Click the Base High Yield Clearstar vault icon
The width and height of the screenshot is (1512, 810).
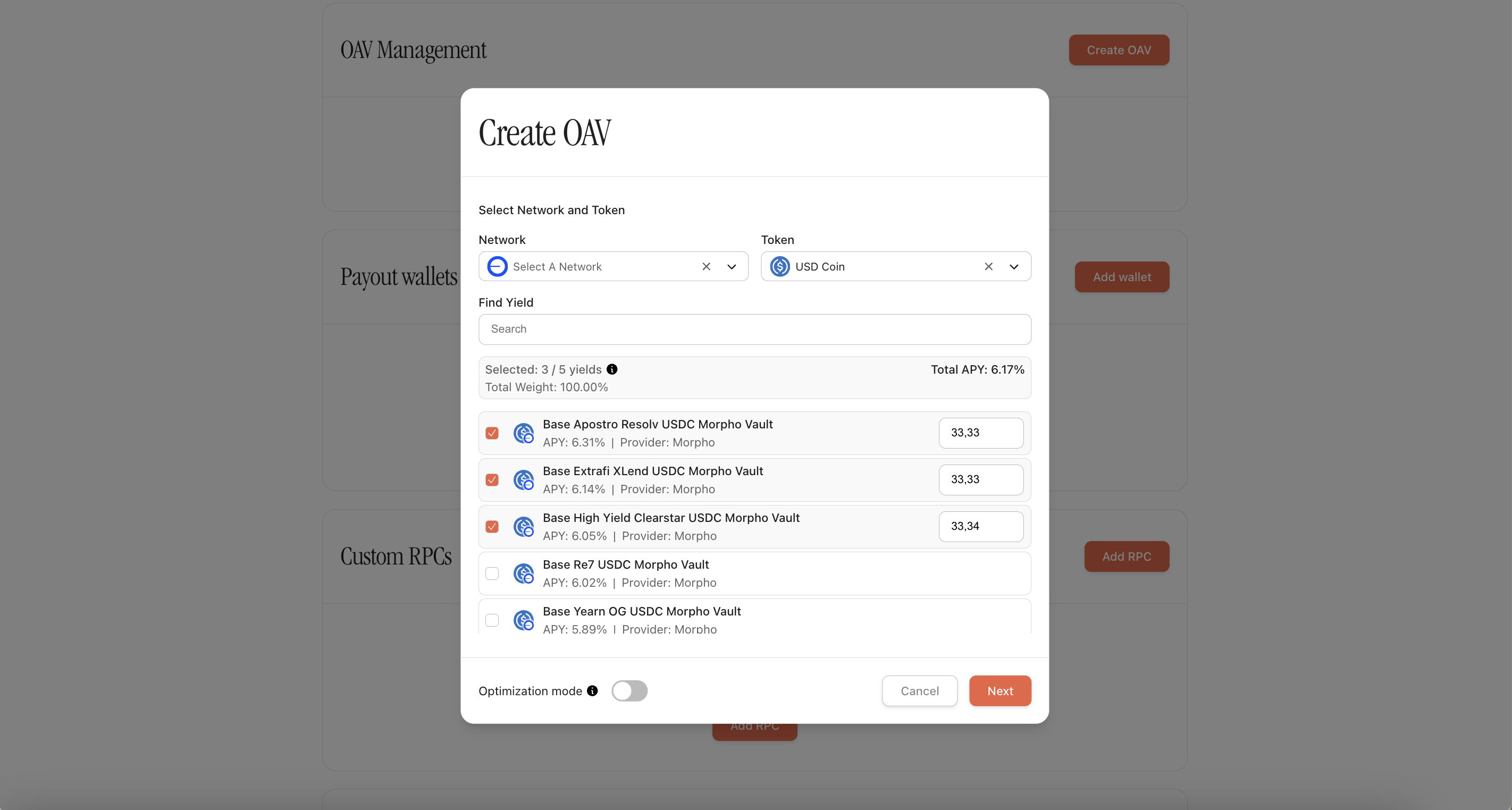click(x=524, y=527)
